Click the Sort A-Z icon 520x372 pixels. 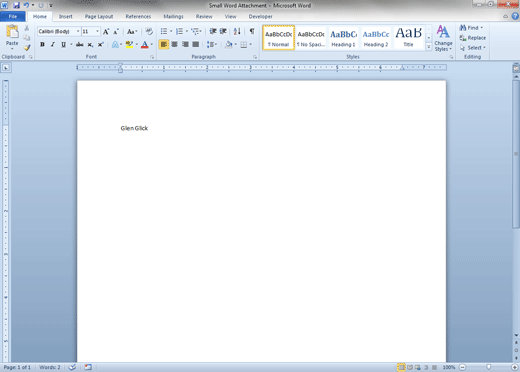tap(237, 31)
